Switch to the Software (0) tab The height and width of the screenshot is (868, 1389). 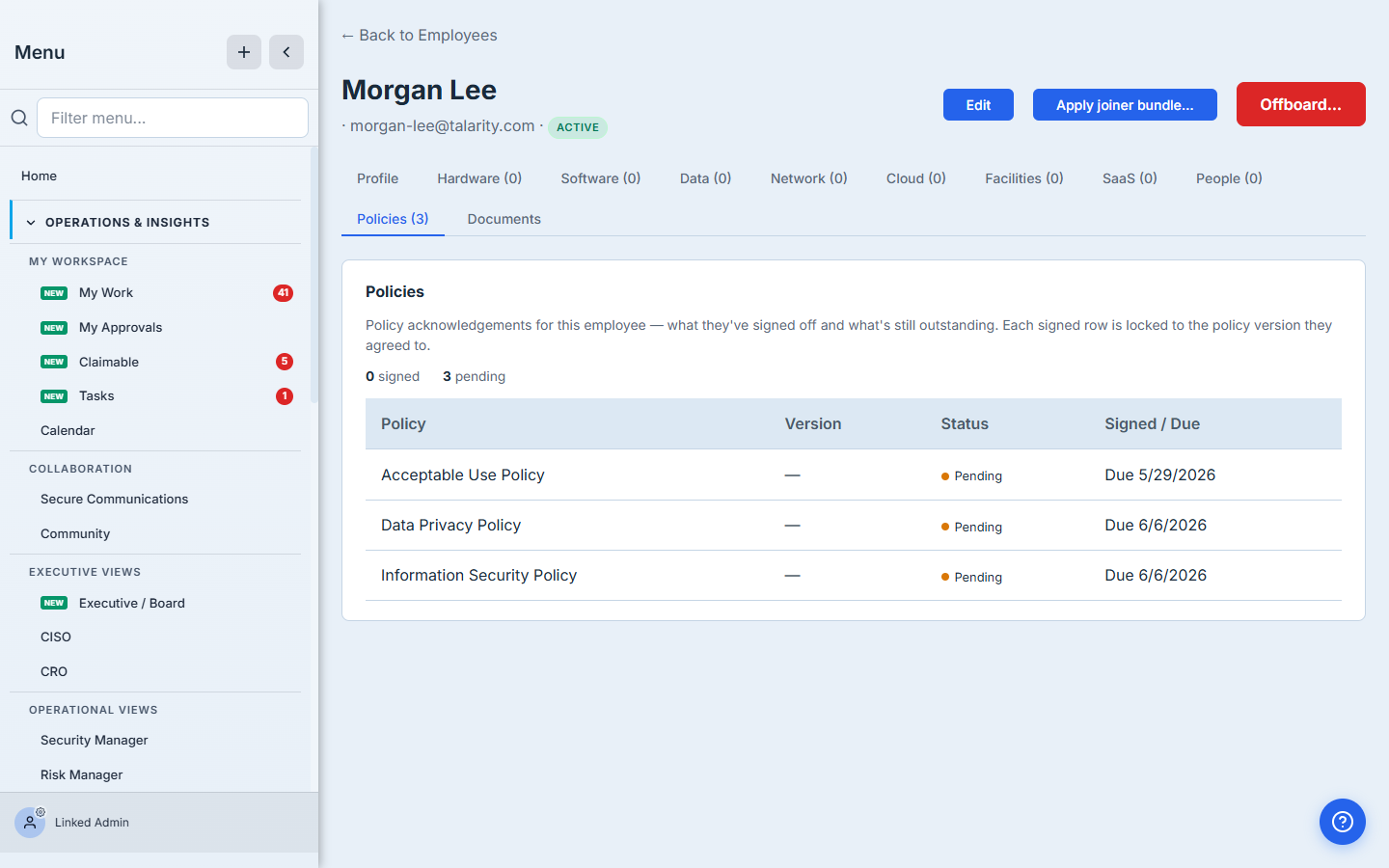[x=601, y=178]
